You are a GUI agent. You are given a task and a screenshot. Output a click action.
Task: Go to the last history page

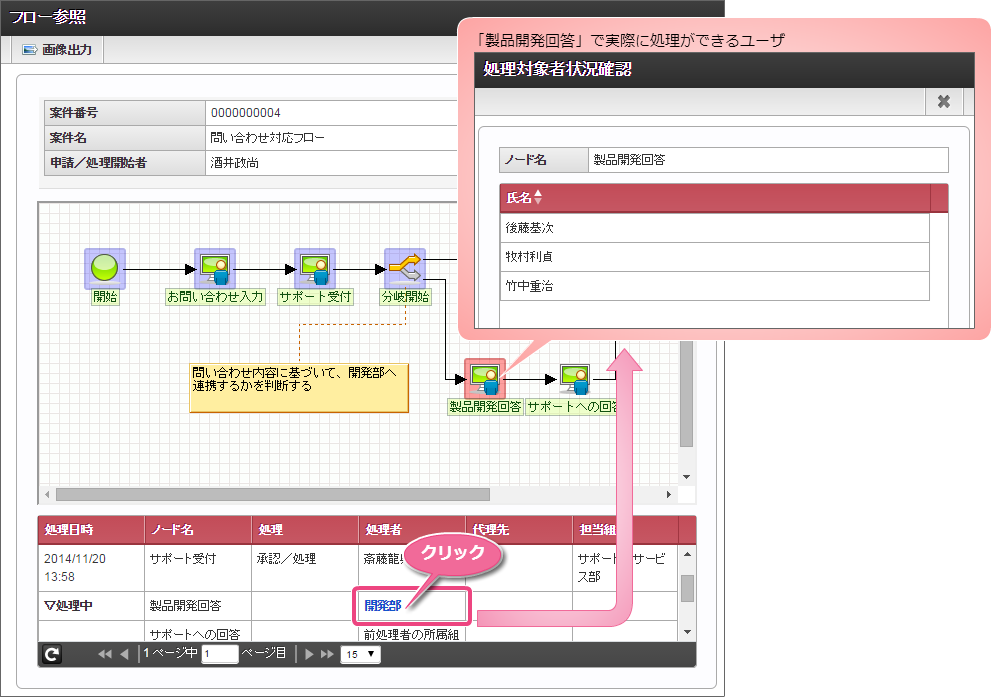pos(327,654)
